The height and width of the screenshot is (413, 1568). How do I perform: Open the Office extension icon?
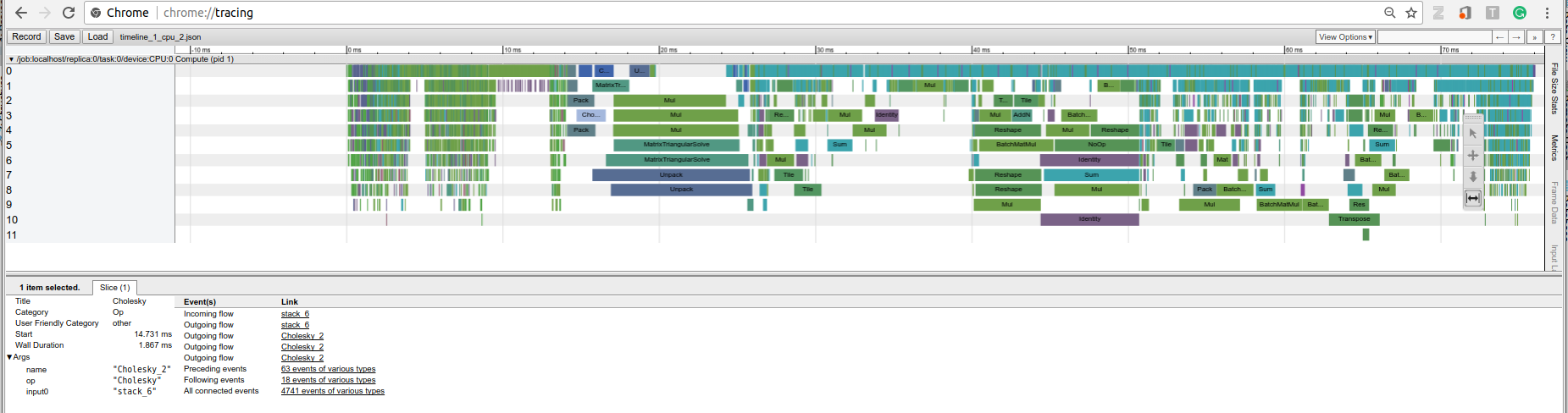tap(1465, 13)
